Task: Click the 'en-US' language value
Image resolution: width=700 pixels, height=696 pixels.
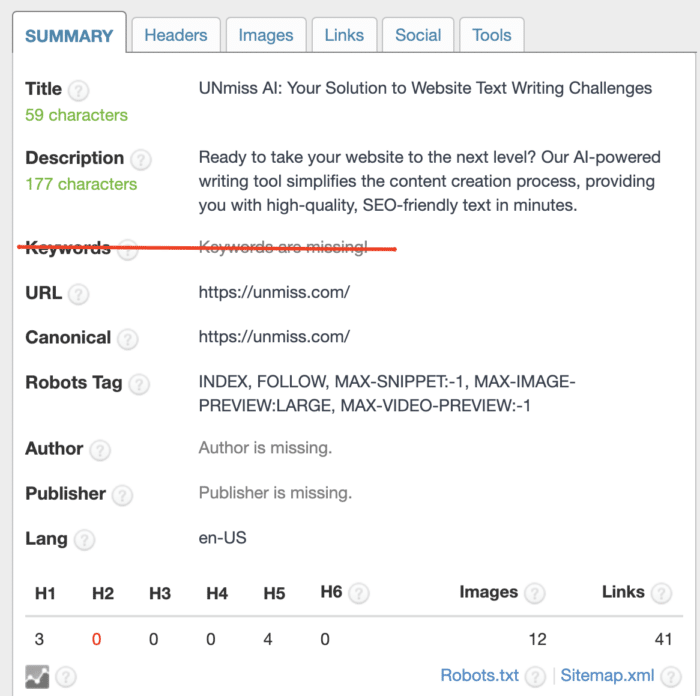Action: click(x=222, y=538)
